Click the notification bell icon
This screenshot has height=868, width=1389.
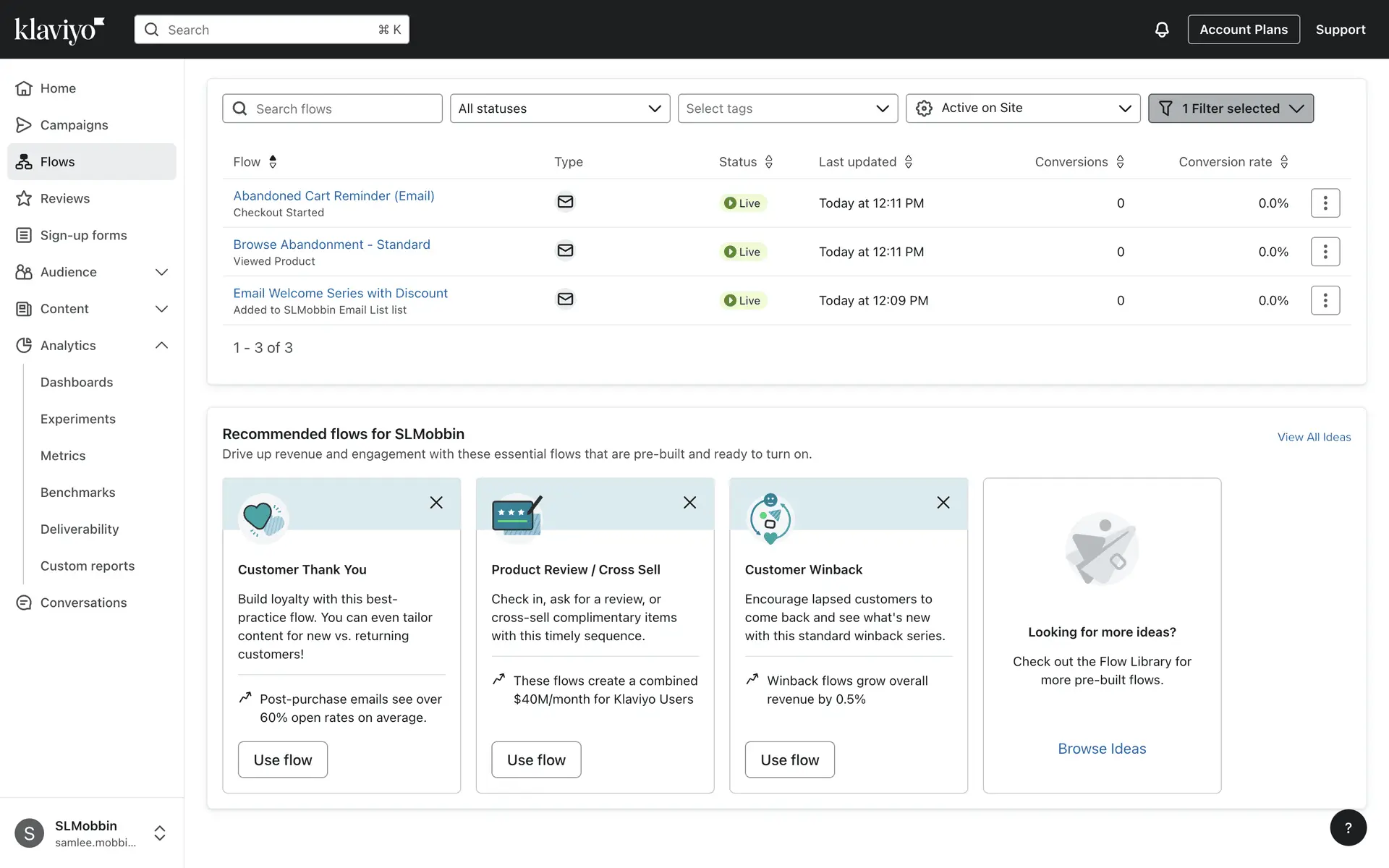[x=1161, y=30]
